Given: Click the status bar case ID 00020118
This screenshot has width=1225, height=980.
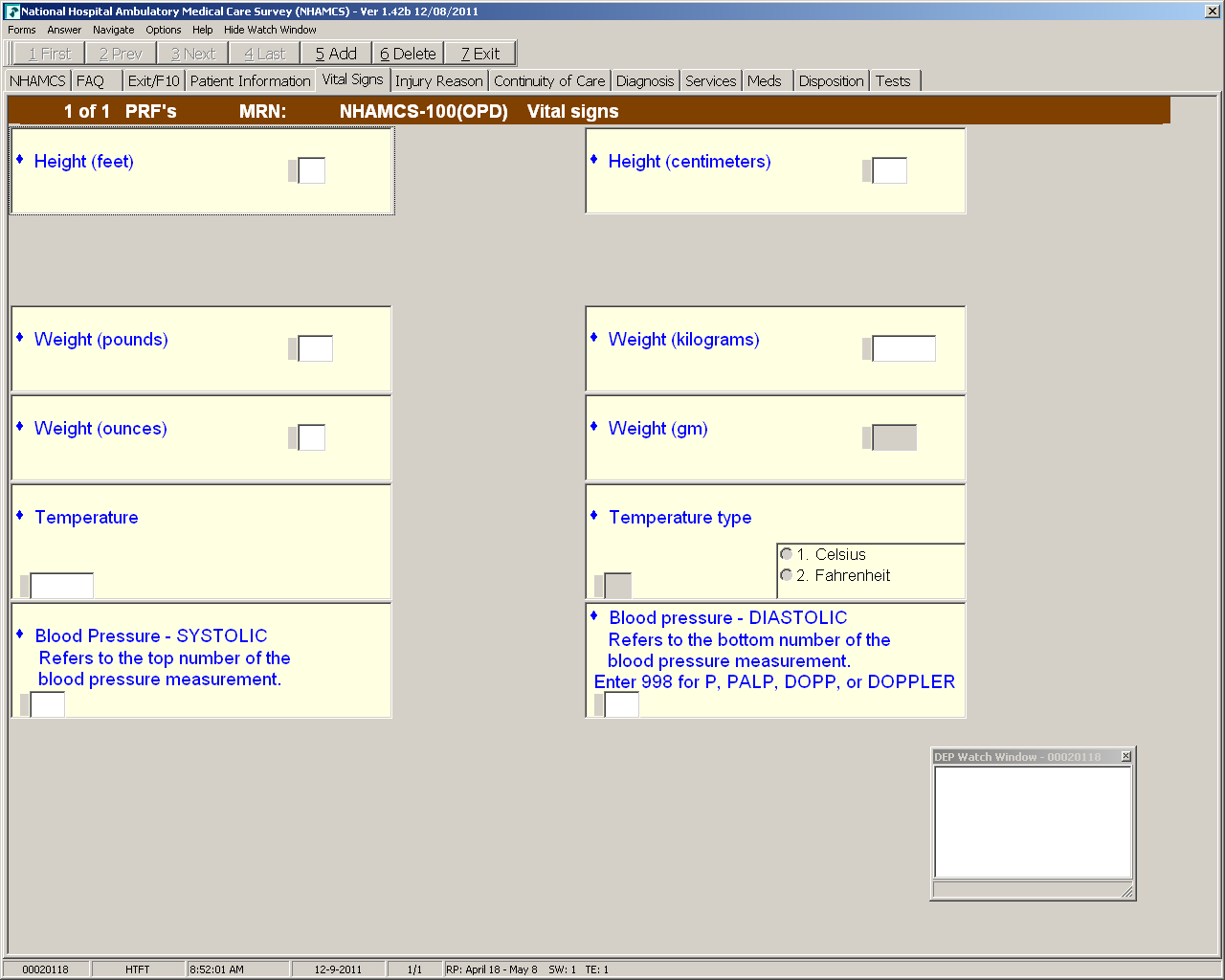Looking at the screenshot, I should click(x=46, y=969).
